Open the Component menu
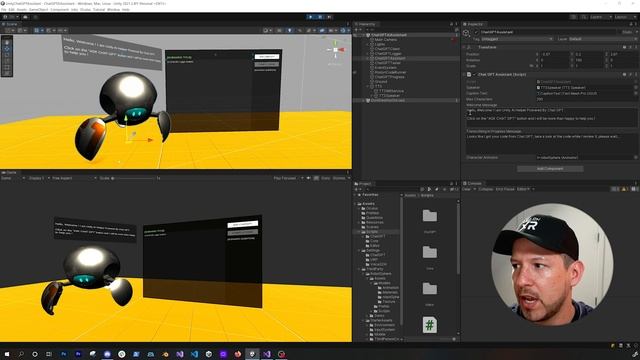The height and width of the screenshot is (360, 640). (x=60, y=9)
